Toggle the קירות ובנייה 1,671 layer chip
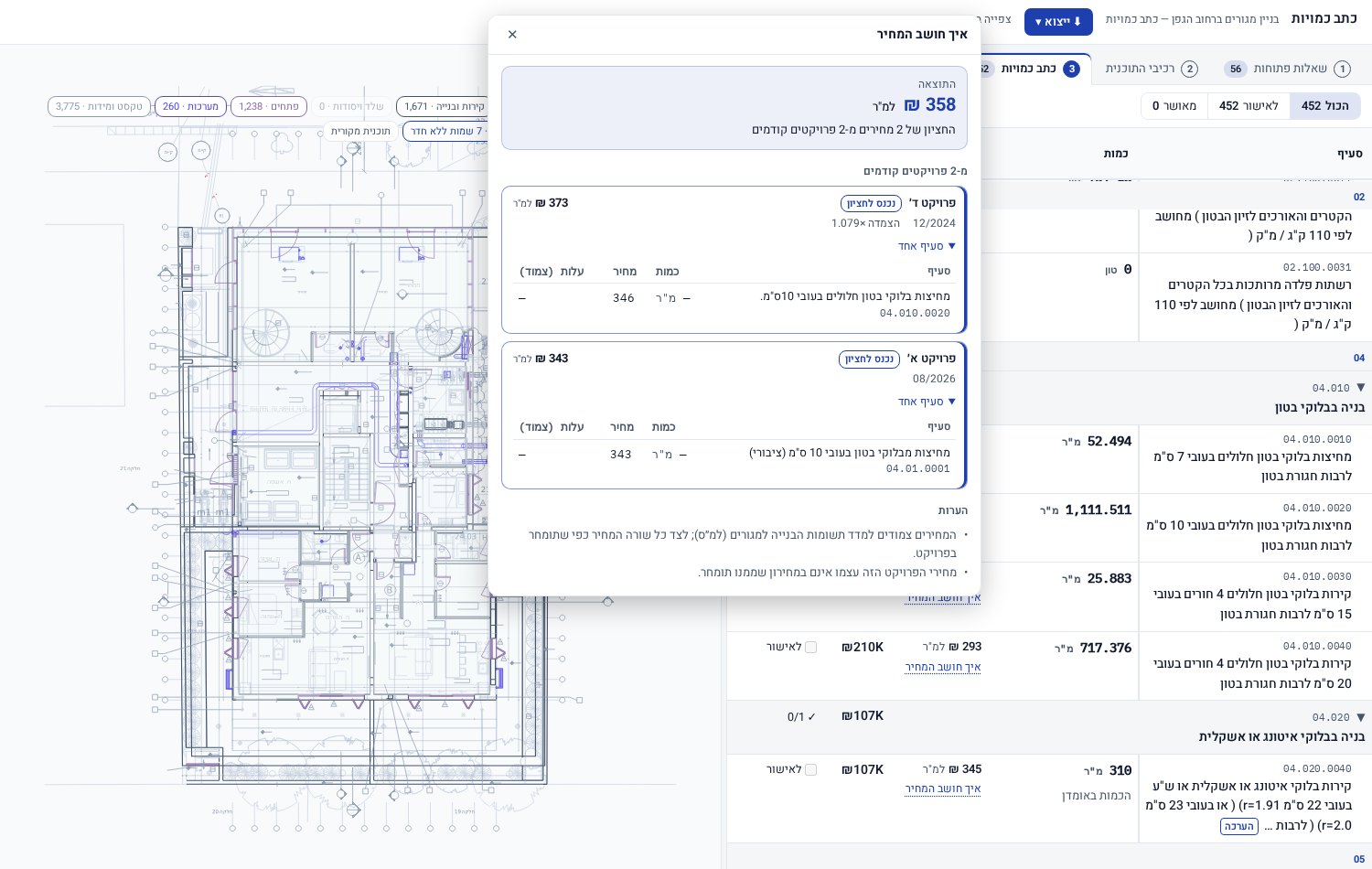This screenshot has height=869, width=1372. [444, 107]
